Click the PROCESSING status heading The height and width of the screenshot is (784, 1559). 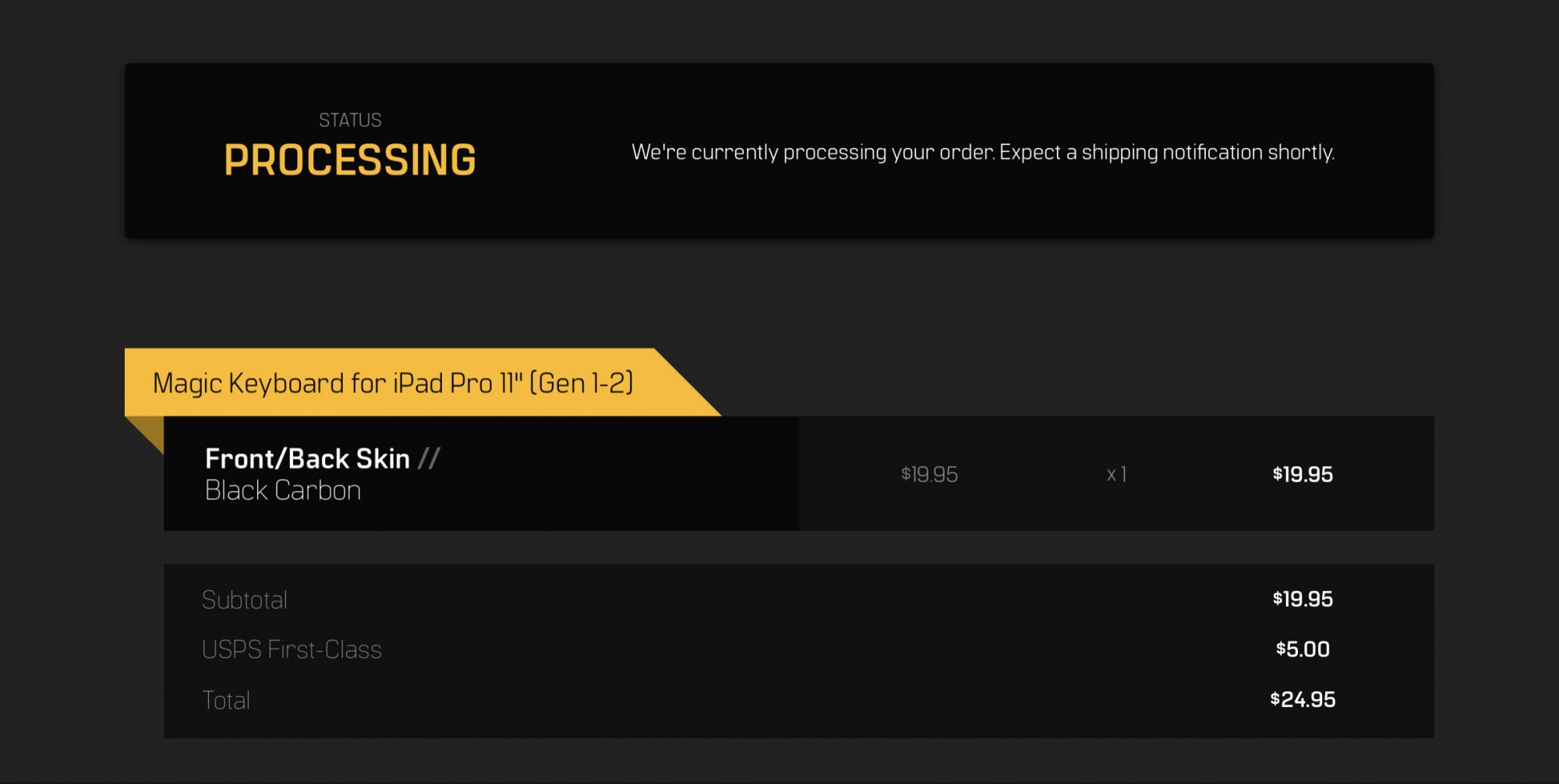point(350,160)
